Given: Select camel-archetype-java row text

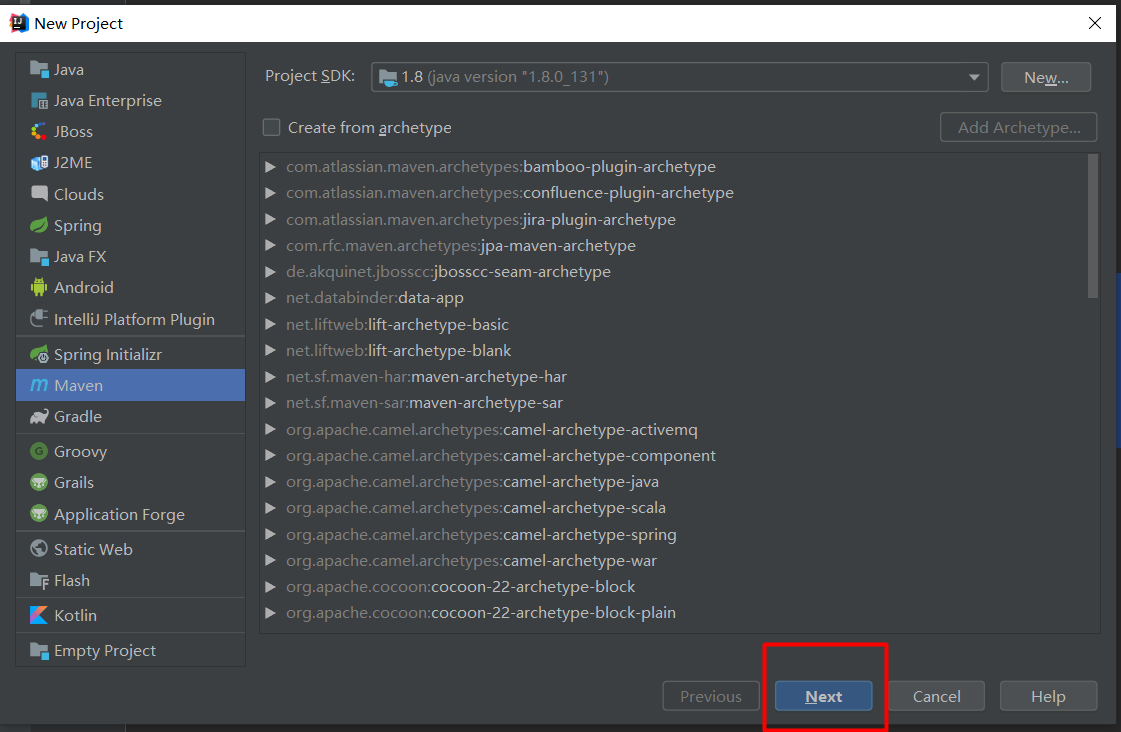Looking at the screenshot, I should pyautogui.click(x=473, y=482).
